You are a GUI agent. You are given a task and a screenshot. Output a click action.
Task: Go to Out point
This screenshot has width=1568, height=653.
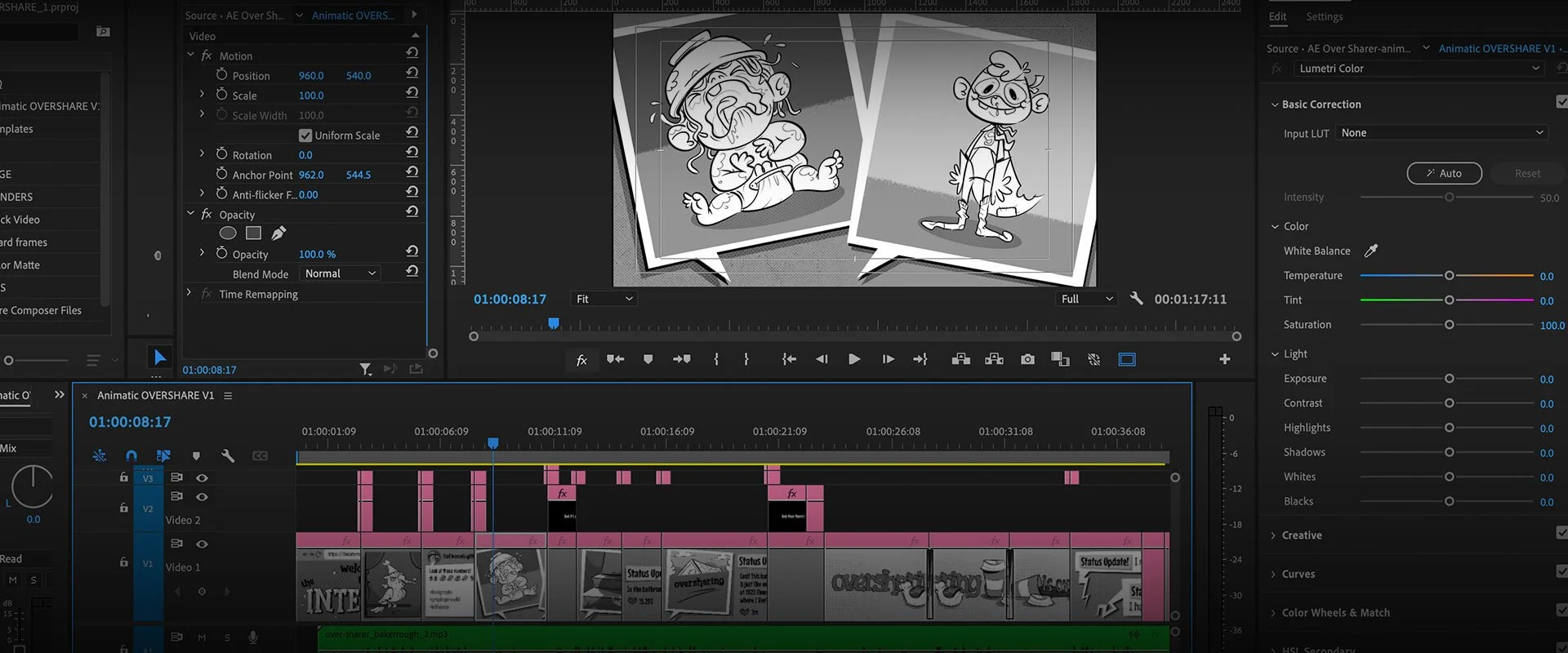coord(920,359)
